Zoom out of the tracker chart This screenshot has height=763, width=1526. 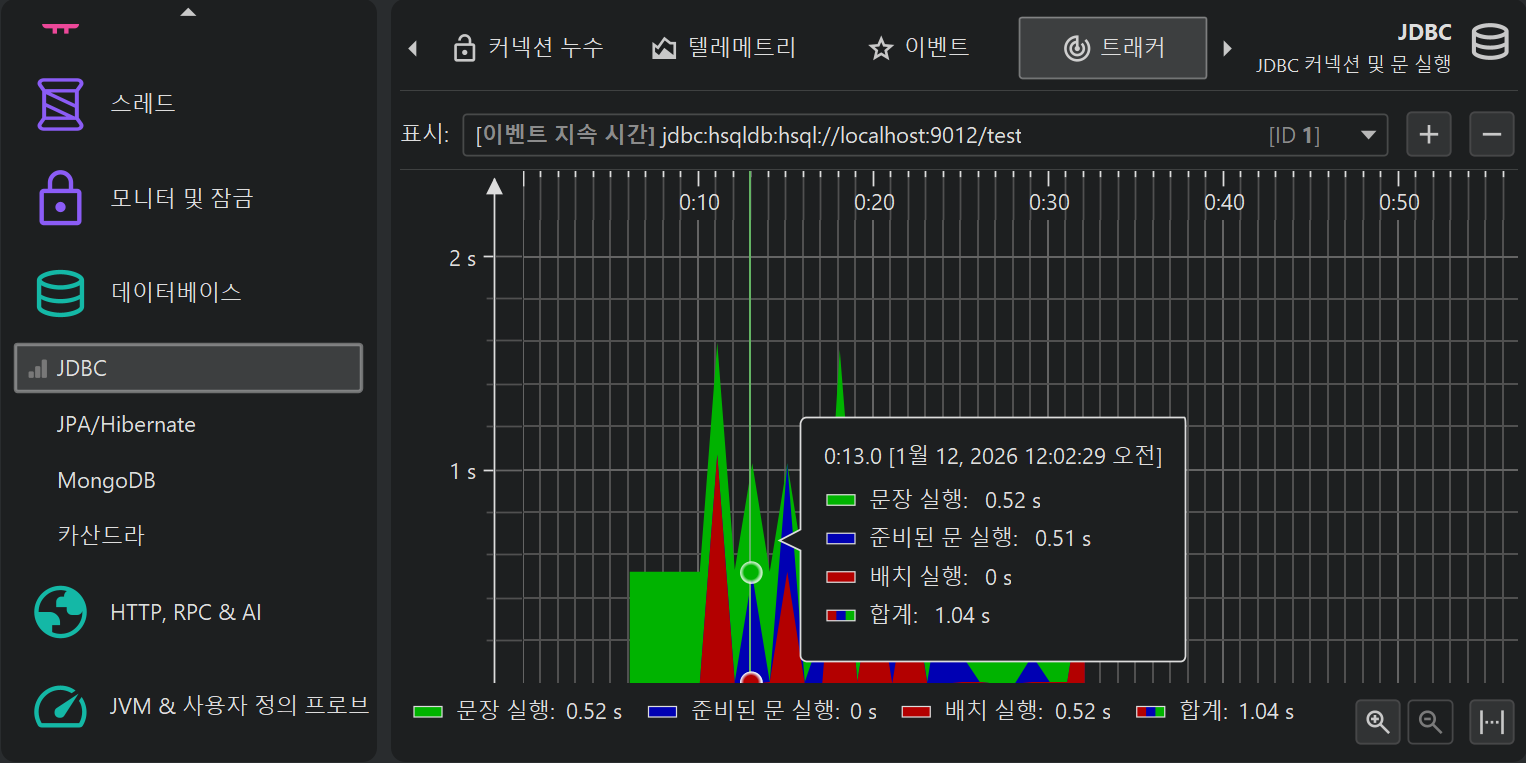[1431, 722]
